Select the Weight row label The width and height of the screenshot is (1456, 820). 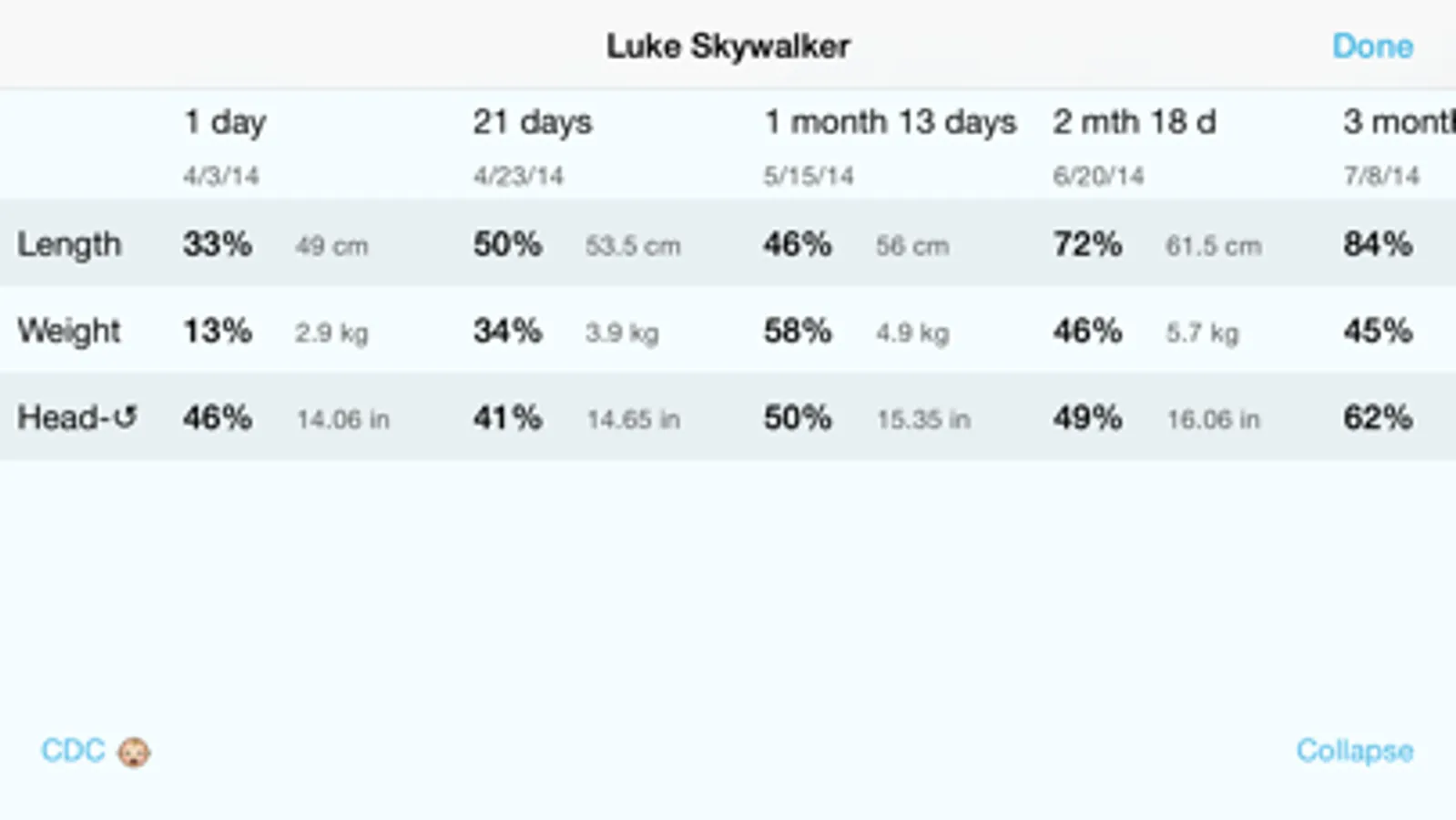69,331
